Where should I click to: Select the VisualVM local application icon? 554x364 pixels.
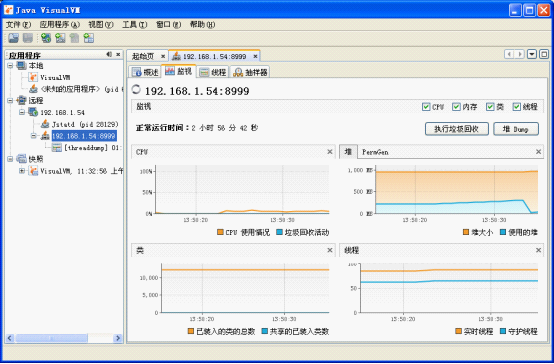(33, 77)
